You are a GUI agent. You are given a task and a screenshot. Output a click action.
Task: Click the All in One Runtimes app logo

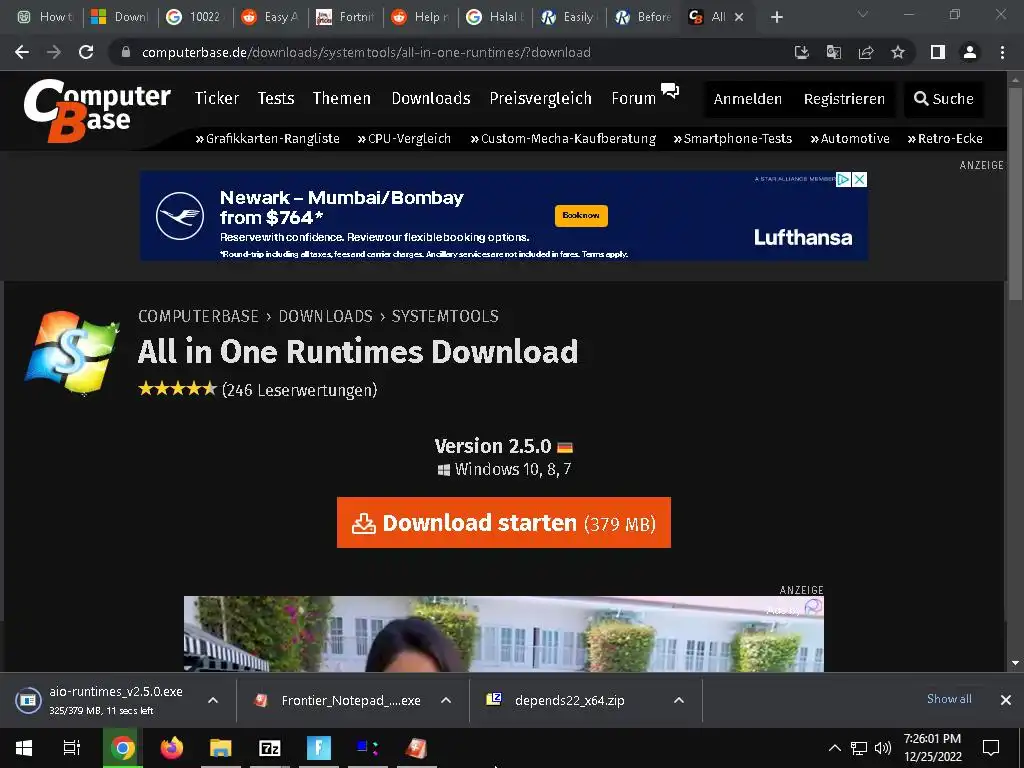point(72,353)
